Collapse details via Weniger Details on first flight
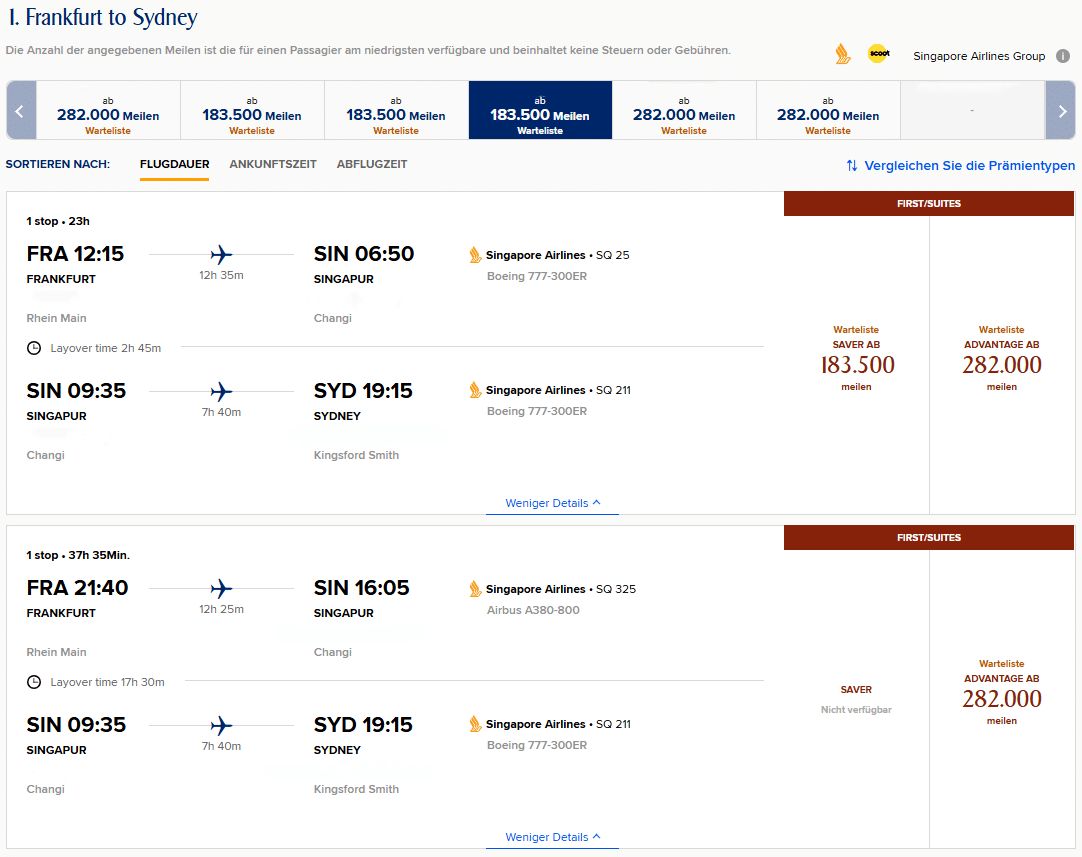The image size is (1082, 857). pos(552,503)
